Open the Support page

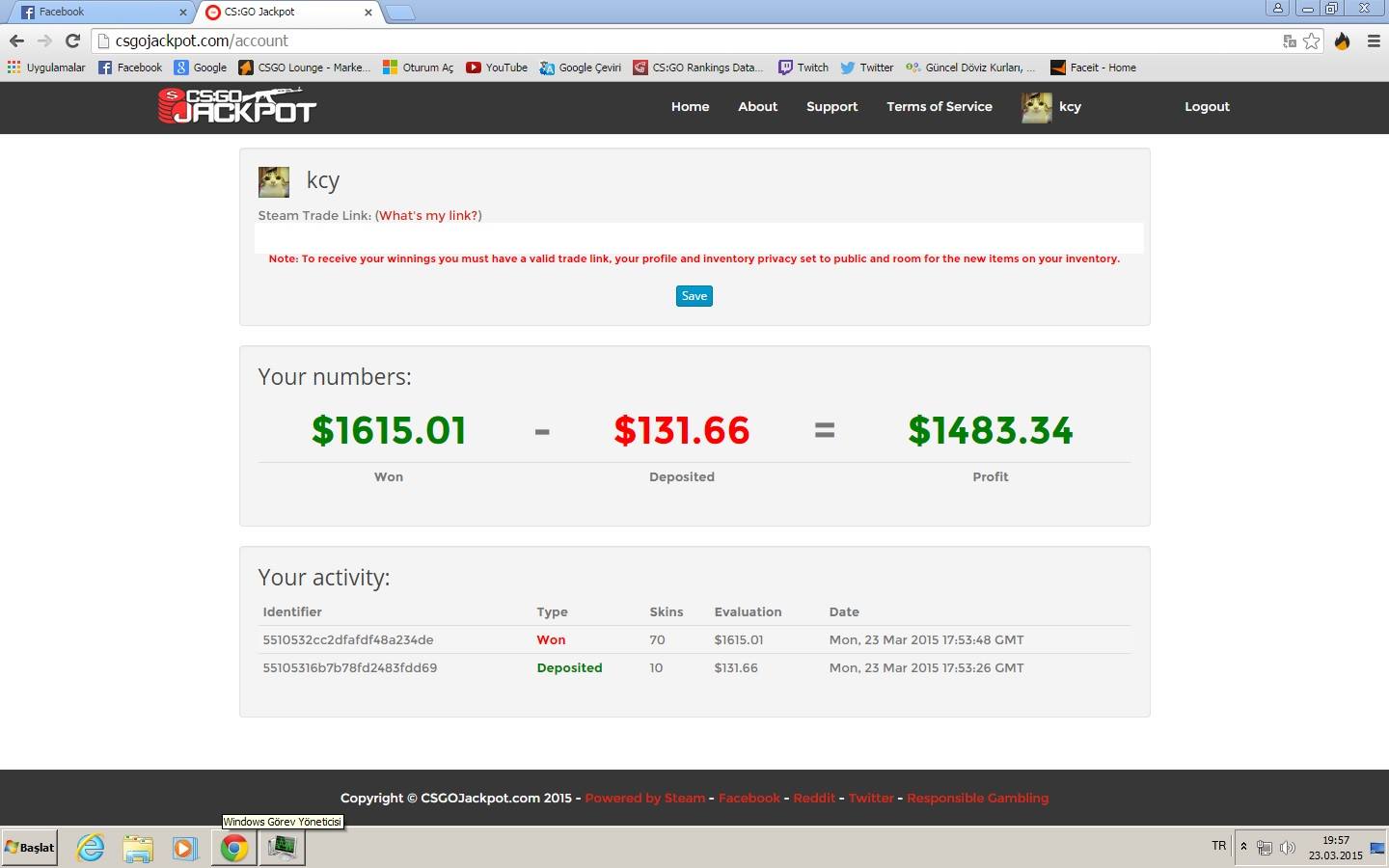click(x=831, y=107)
